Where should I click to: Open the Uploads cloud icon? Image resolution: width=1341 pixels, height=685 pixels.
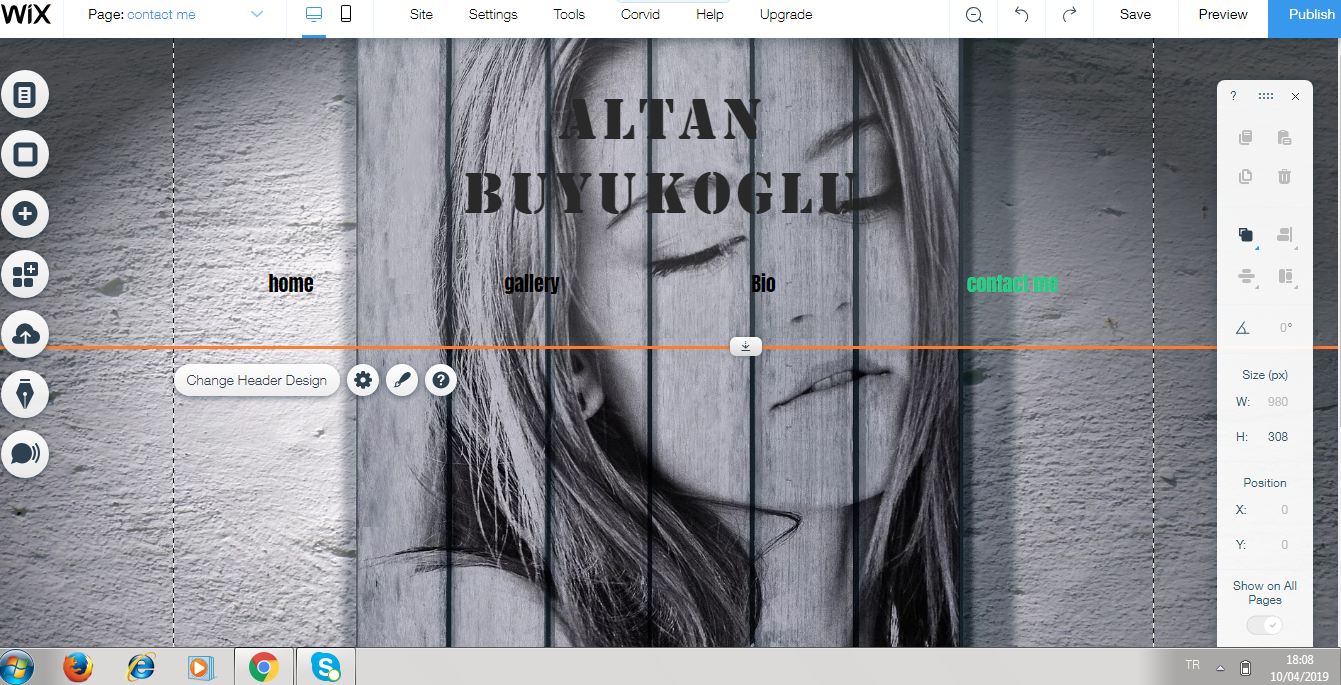[x=25, y=334]
